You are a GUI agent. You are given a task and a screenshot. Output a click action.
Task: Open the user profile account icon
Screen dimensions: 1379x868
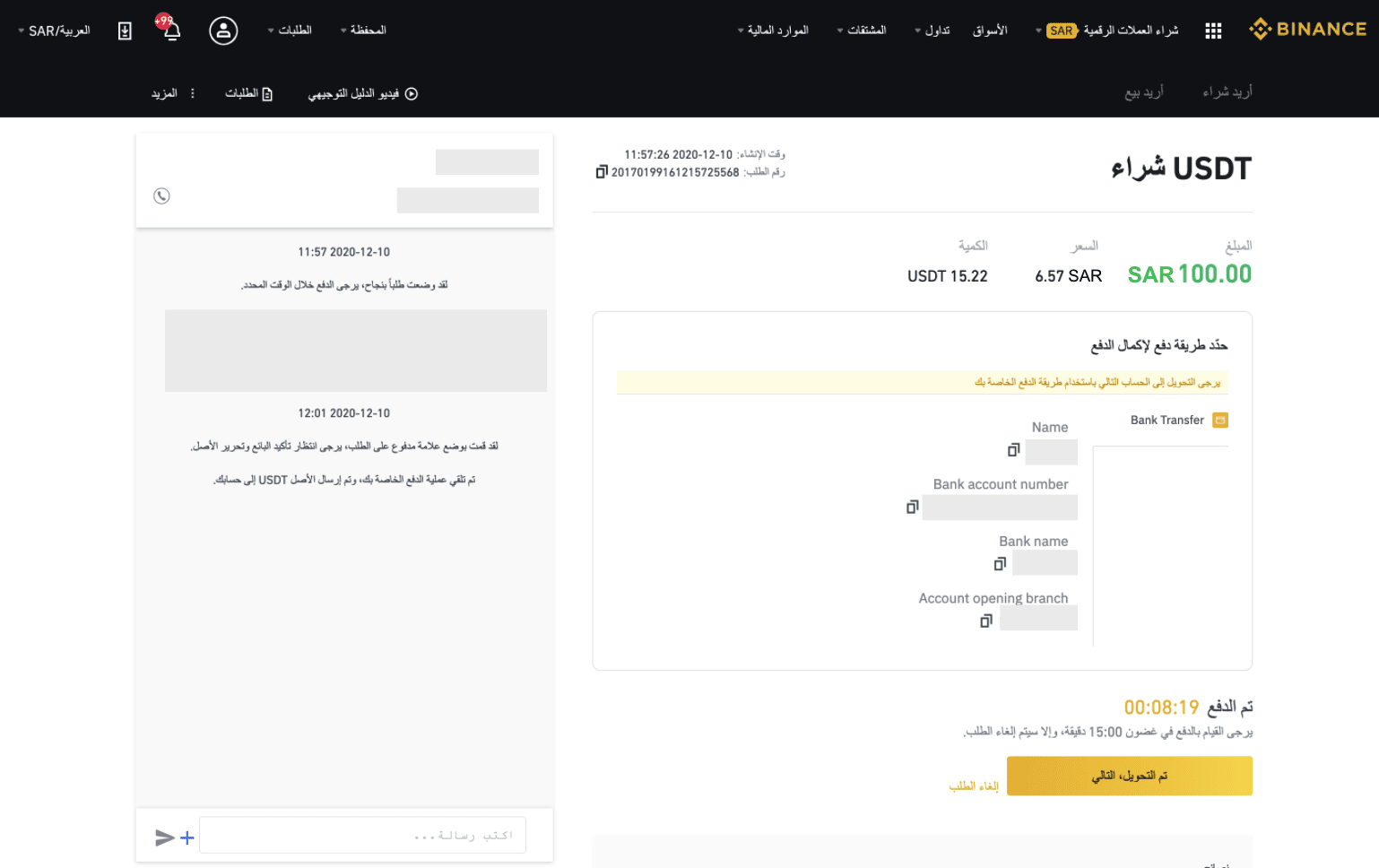223,30
